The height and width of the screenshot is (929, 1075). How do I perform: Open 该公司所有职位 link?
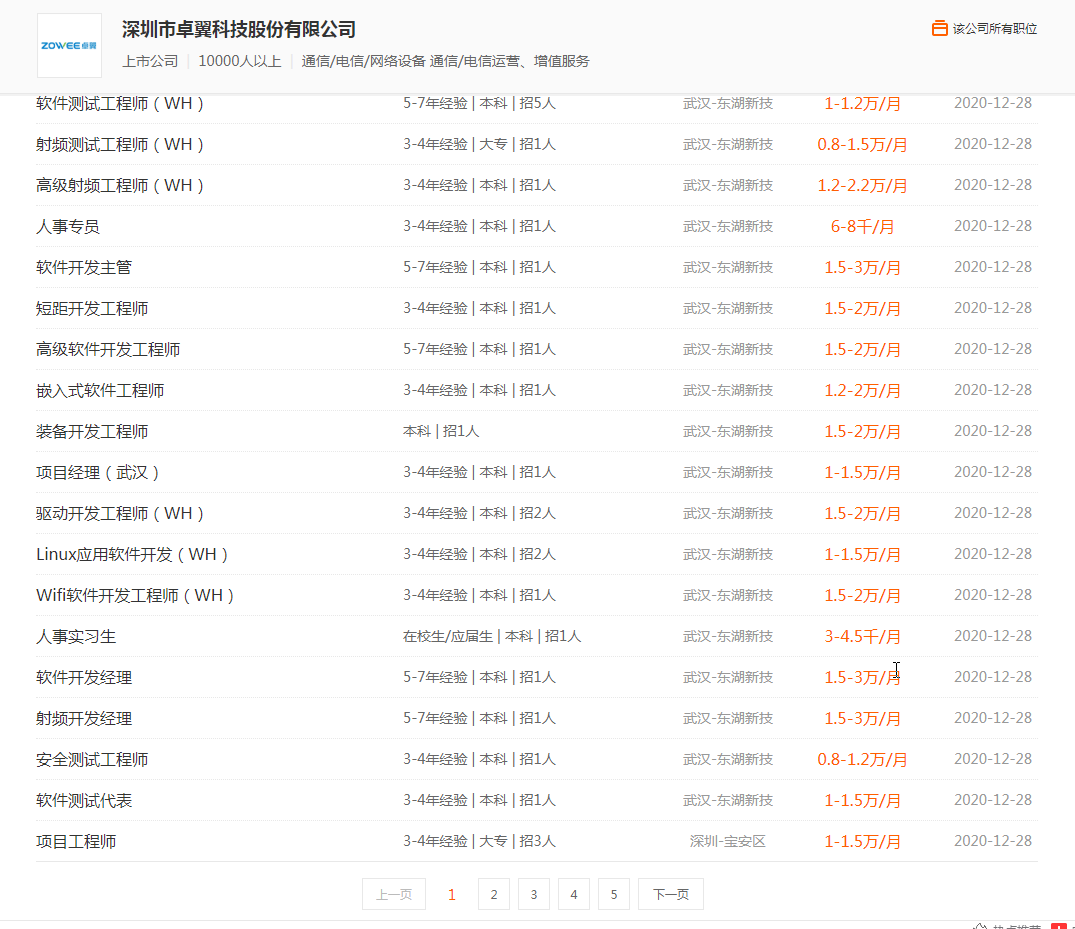click(x=995, y=29)
